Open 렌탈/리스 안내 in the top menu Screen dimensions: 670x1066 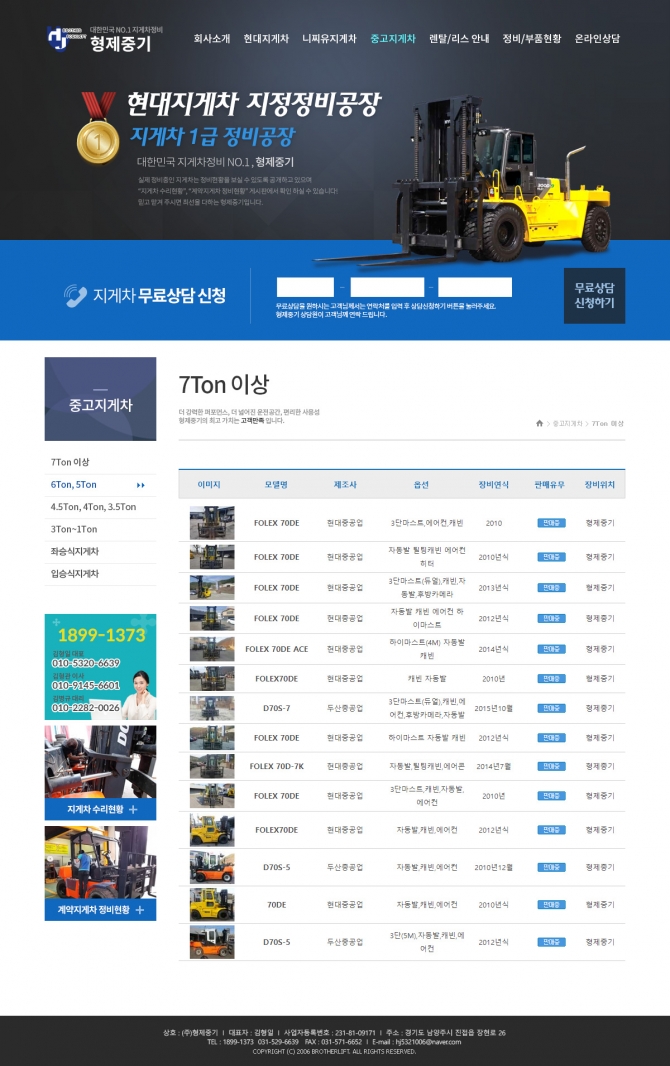click(x=459, y=39)
